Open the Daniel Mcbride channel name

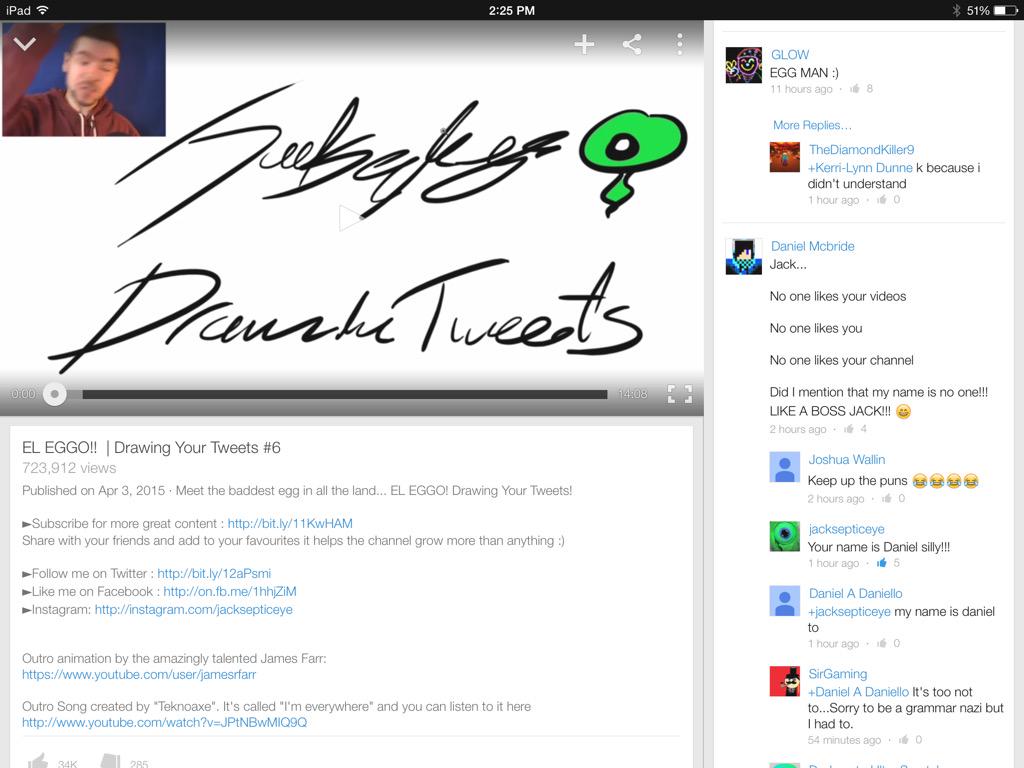(x=812, y=246)
